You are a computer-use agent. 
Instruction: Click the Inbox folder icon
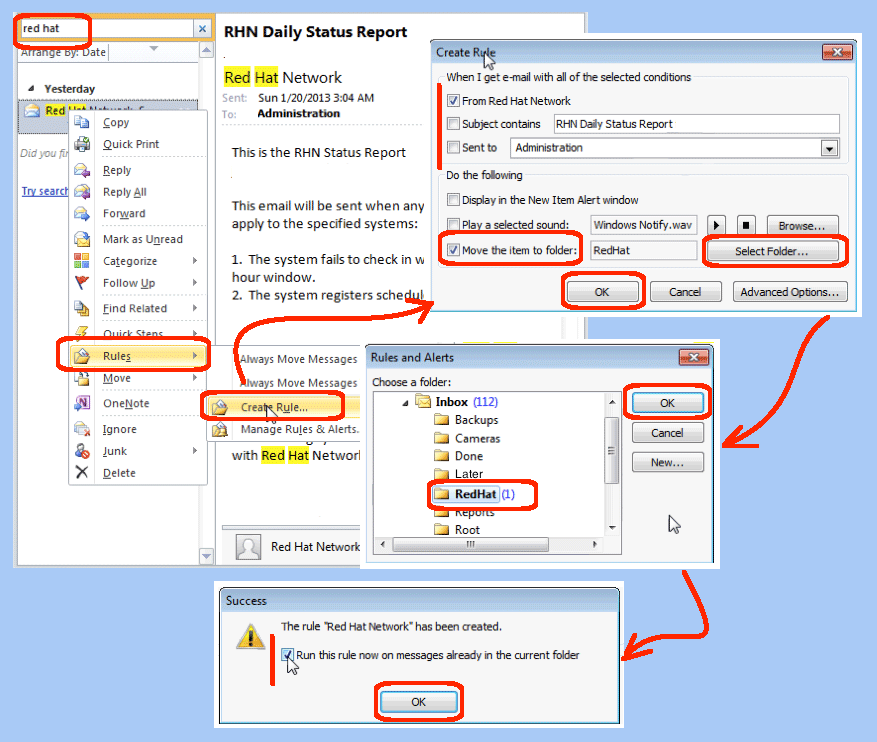(423, 401)
